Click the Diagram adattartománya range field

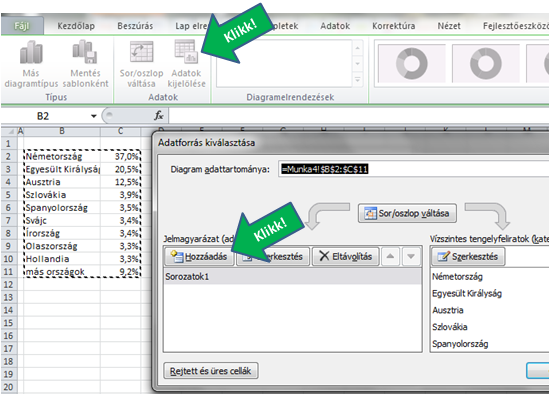[x=413, y=169]
